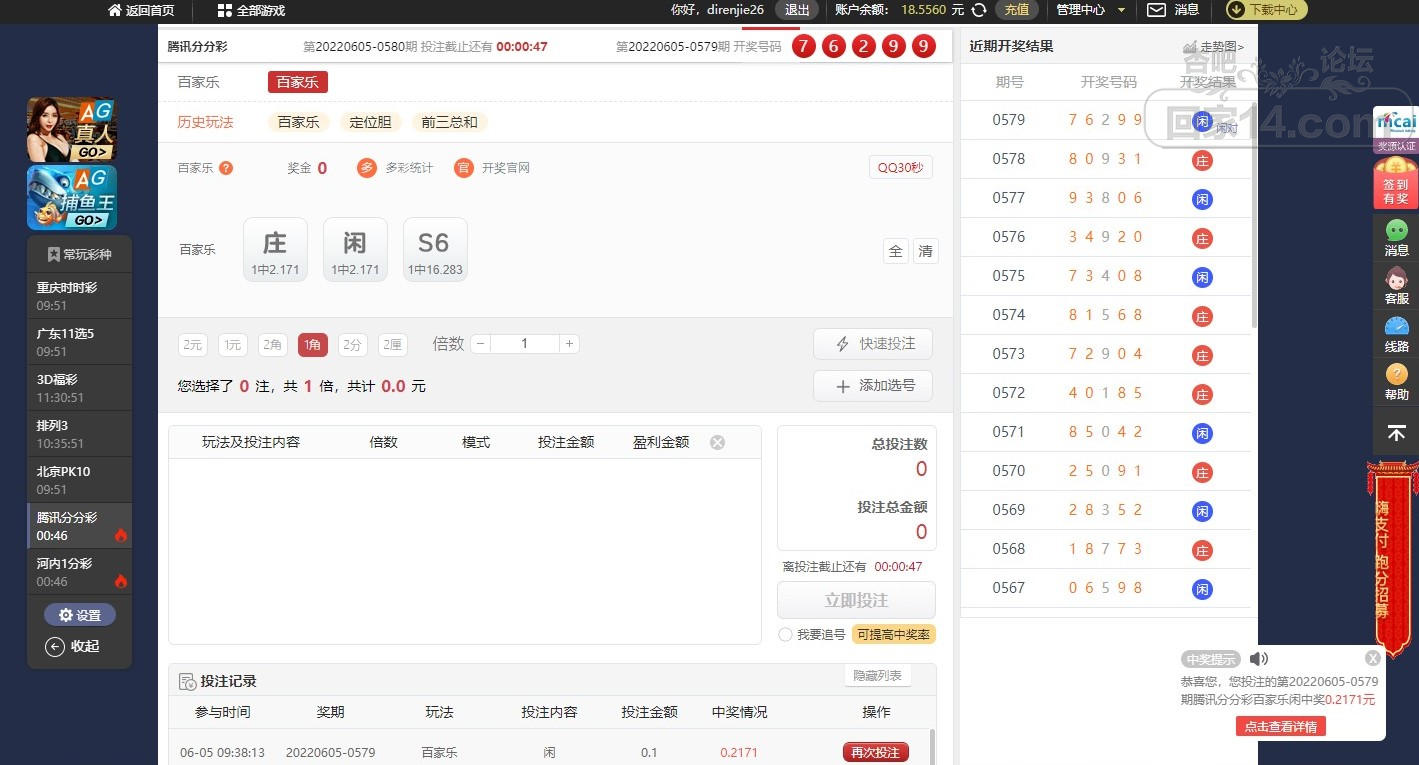Click the 添加选号 button
The height and width of the screenshot is (765, 1419).
pyautogui.click(x=872, y=386)
